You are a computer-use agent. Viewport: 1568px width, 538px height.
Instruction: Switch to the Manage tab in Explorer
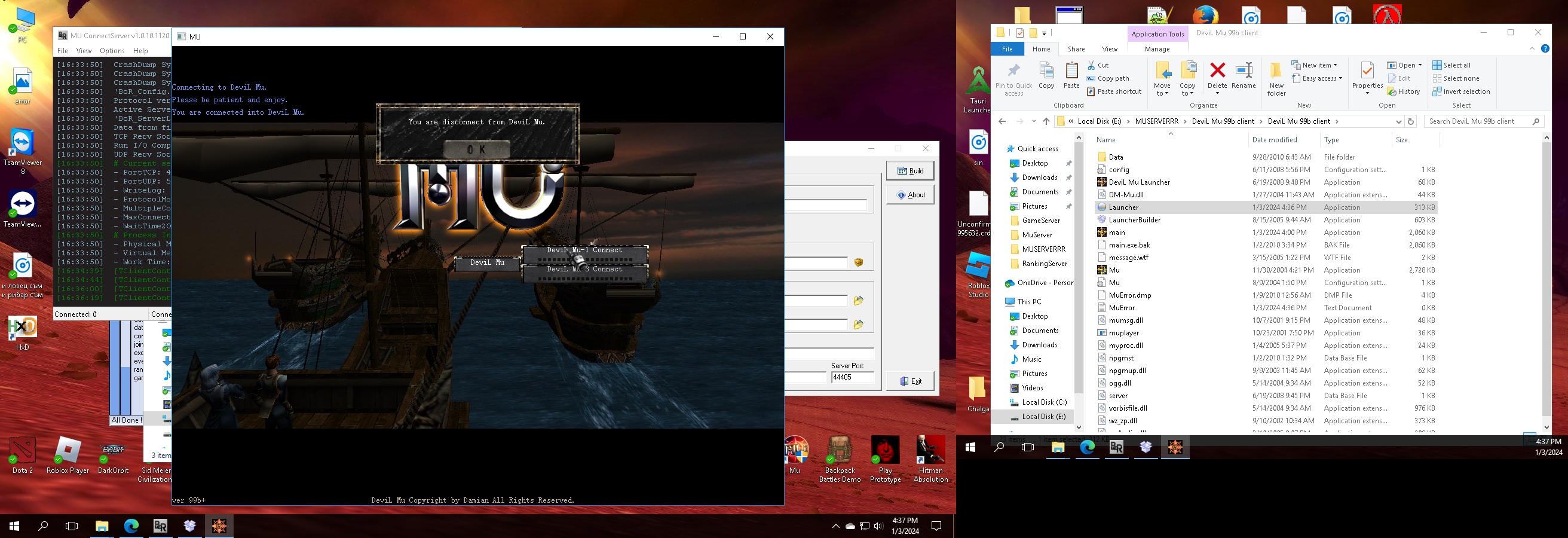1157,49
